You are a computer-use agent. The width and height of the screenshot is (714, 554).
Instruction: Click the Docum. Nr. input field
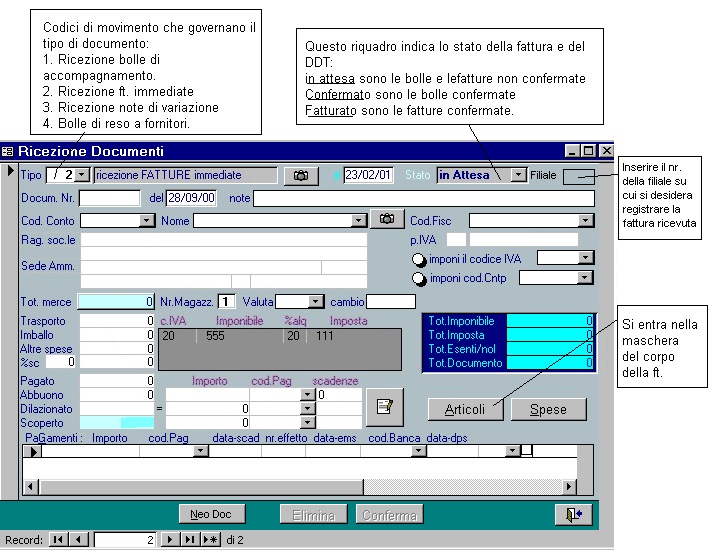(110, 198)
